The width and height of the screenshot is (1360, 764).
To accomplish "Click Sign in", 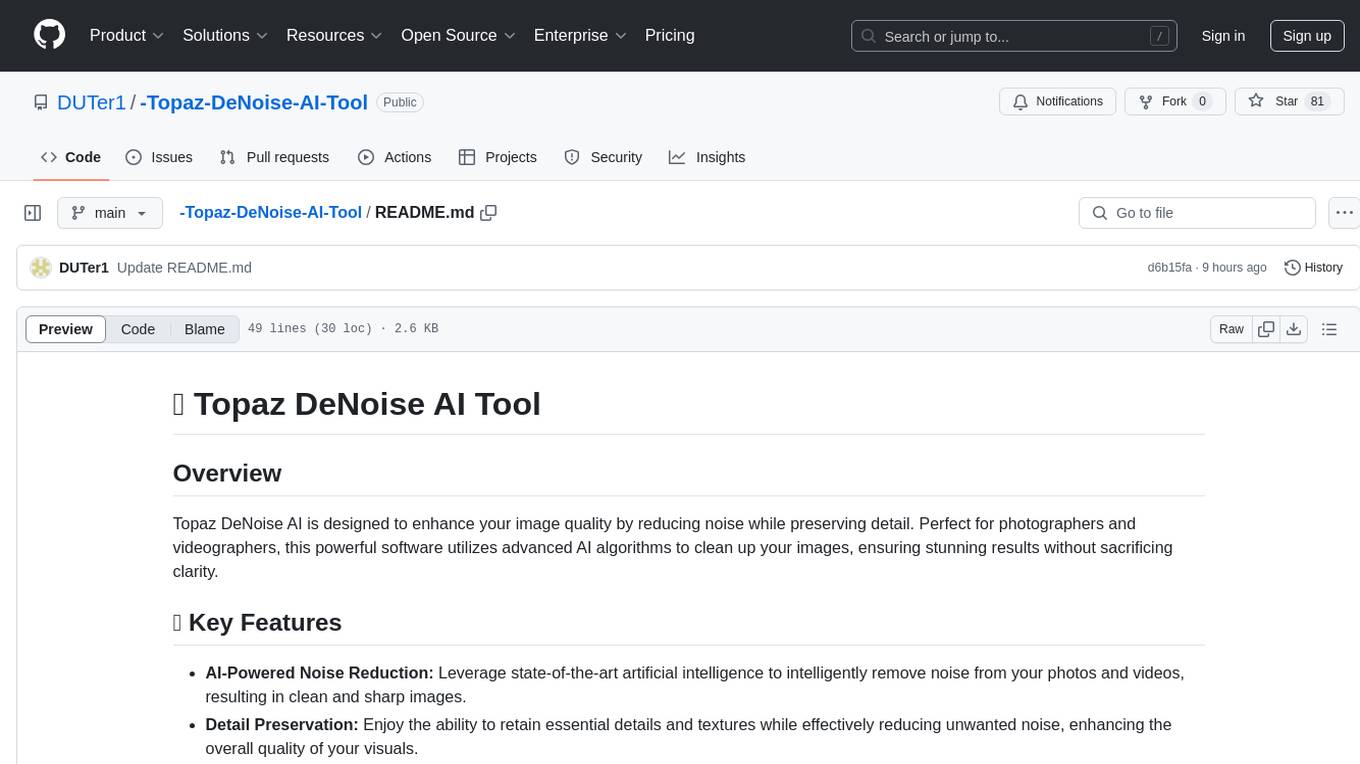I will click(x=1223, y=36).
